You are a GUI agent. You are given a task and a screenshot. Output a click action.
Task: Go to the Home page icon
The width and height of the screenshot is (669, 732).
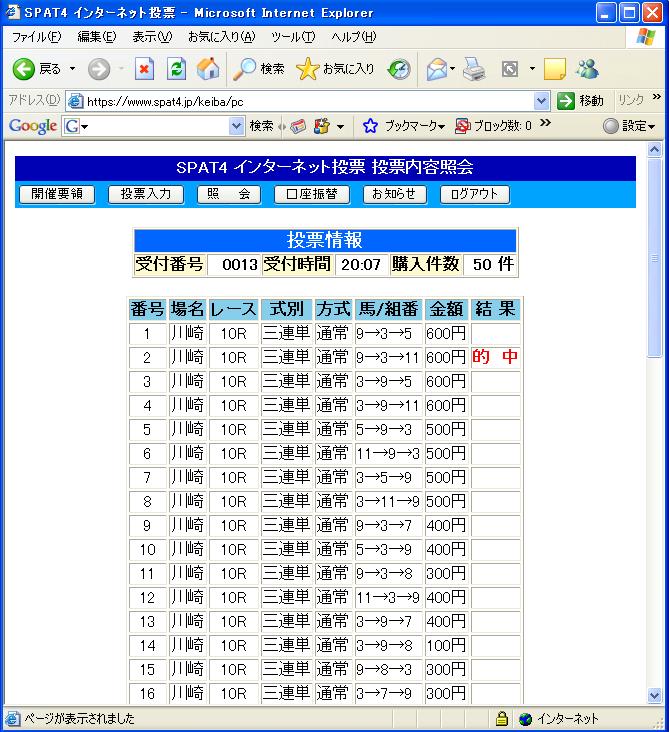(208, 69)
